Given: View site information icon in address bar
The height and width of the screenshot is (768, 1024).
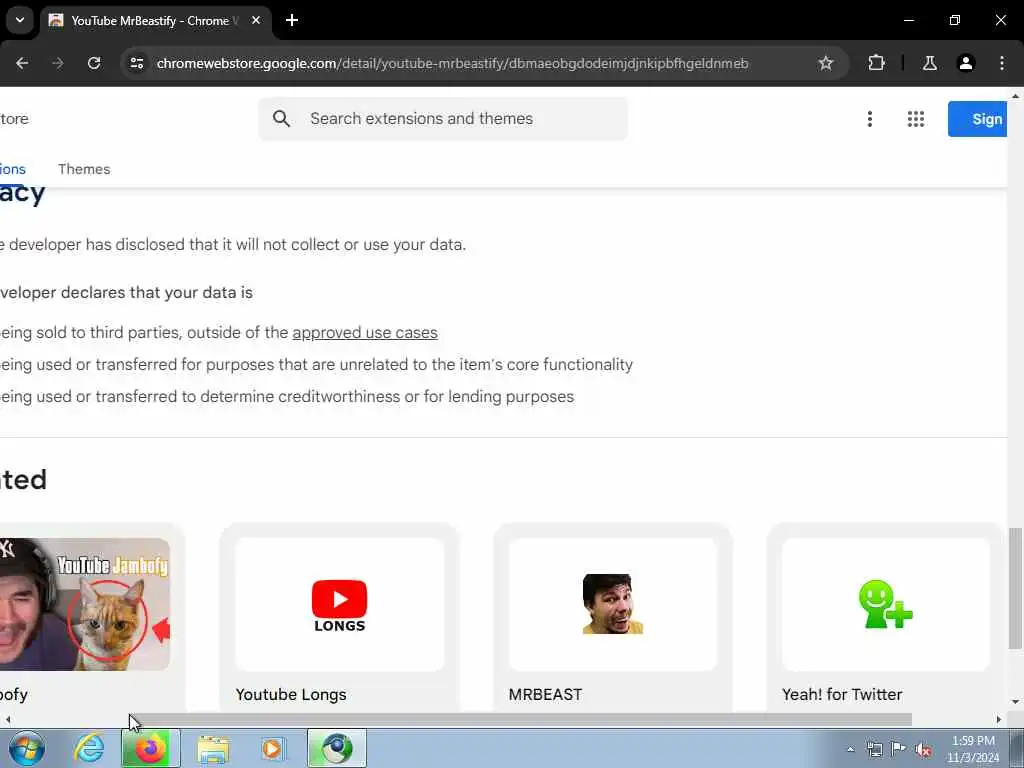Looking at the screenshot, I should click(x=137, y=63).
